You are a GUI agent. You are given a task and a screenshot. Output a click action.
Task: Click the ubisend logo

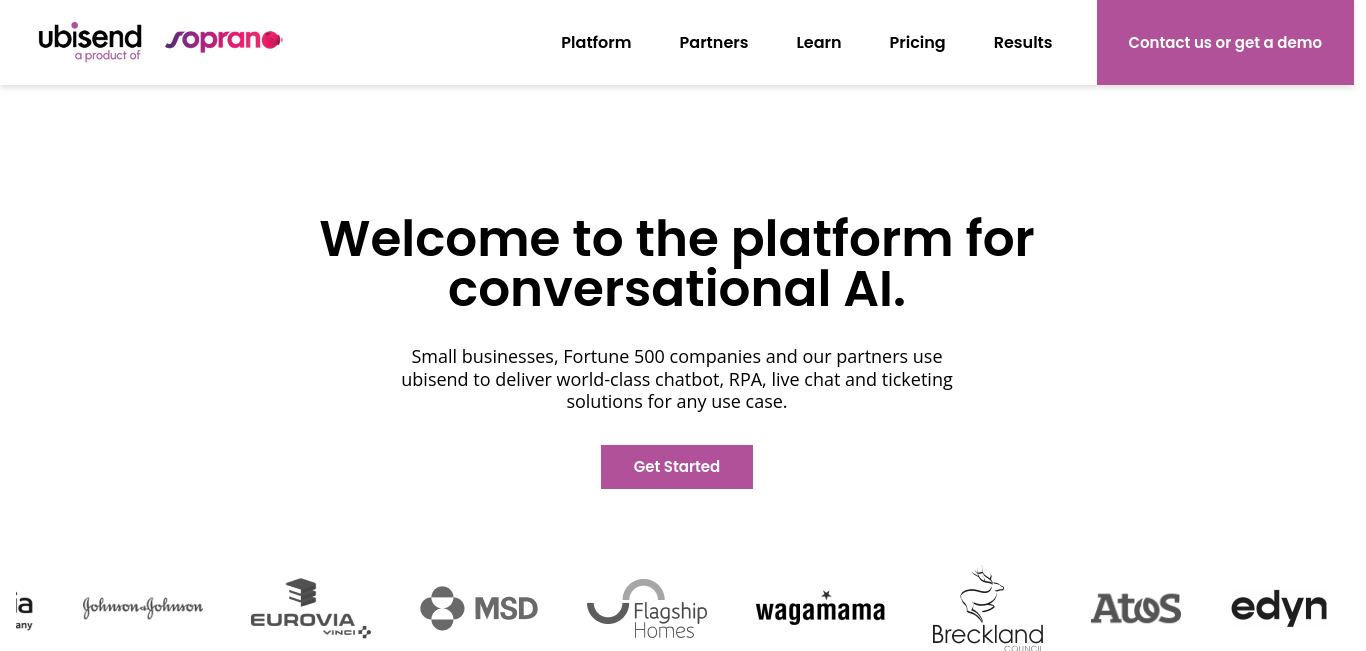(90, 41)
